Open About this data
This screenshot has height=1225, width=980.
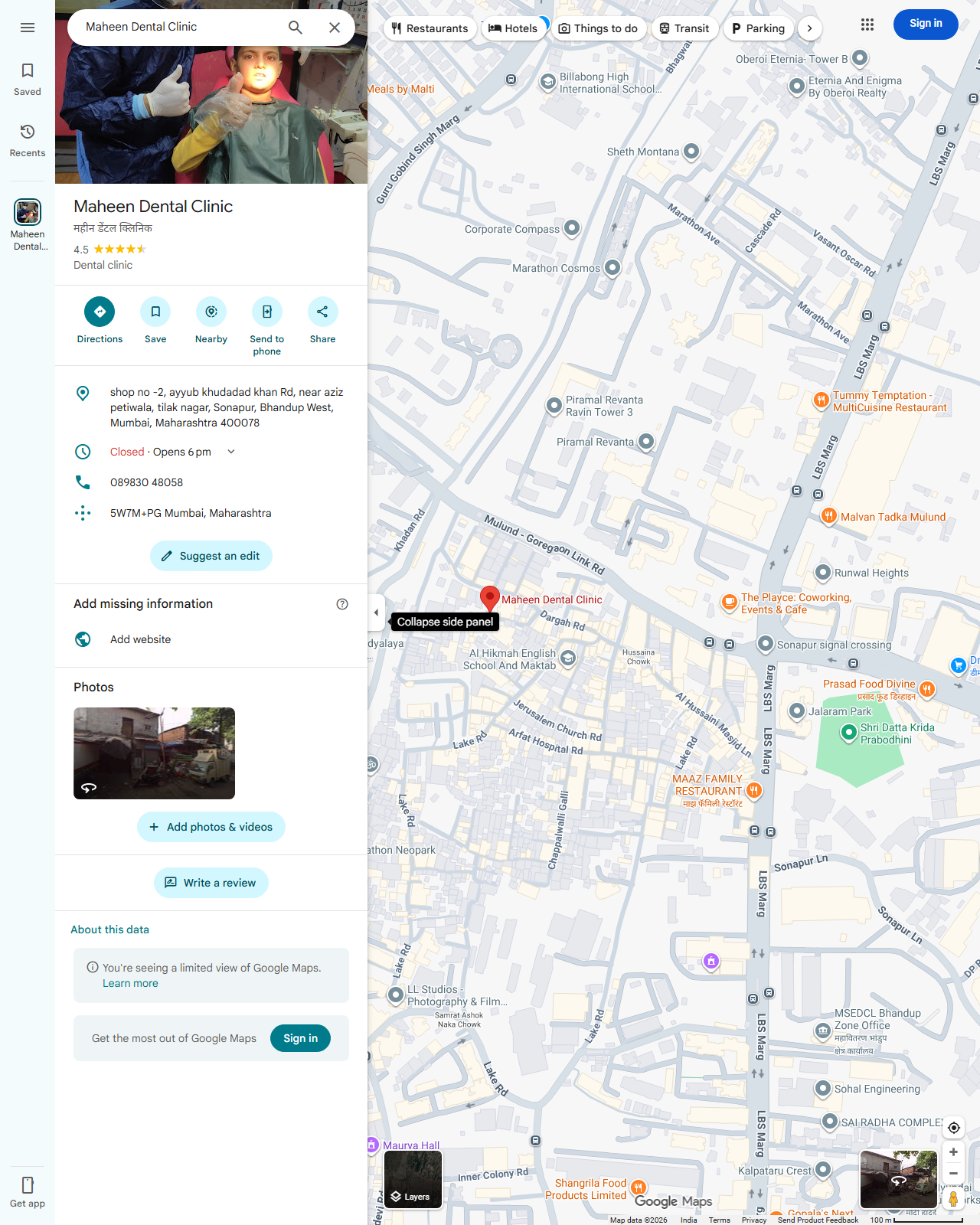(109, 929)
